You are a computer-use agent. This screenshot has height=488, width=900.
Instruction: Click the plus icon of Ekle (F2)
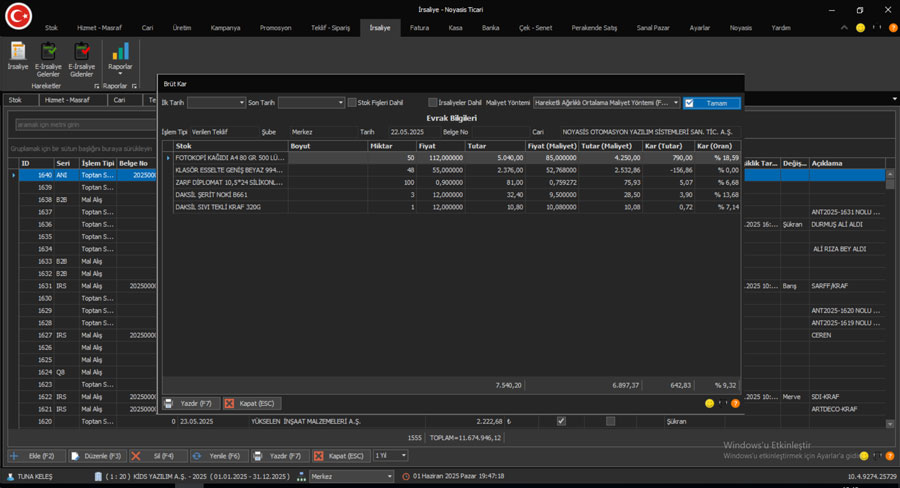point(14,456)
